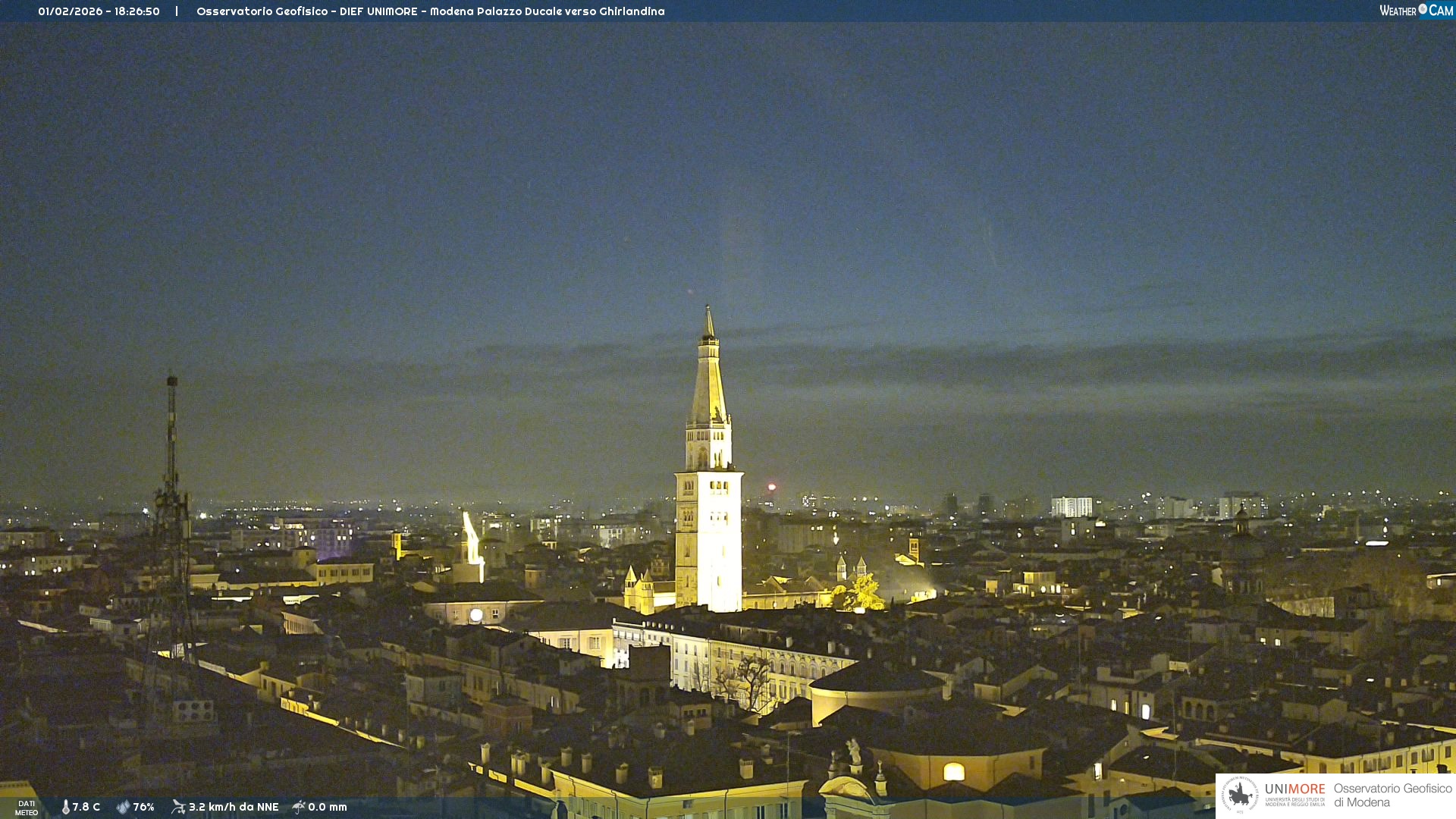The image size is (1456, 819).
Task: Select the 0.0 mm rainfall reading
Action: (x=328, y=807)
